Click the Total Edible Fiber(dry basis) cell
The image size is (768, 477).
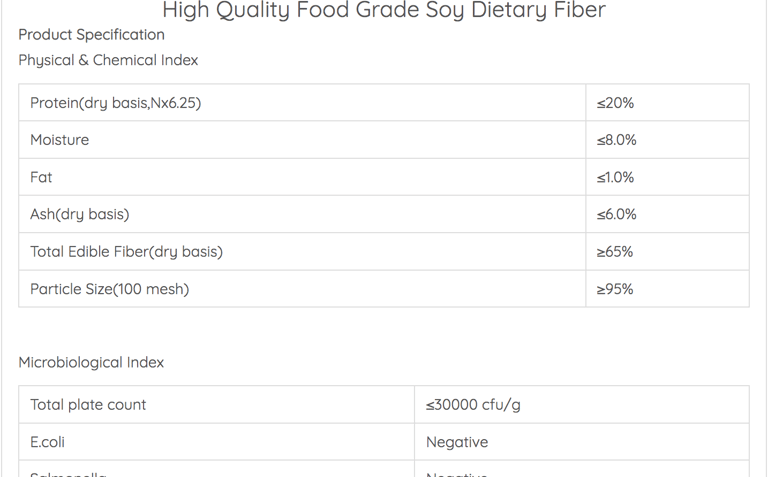302,252
